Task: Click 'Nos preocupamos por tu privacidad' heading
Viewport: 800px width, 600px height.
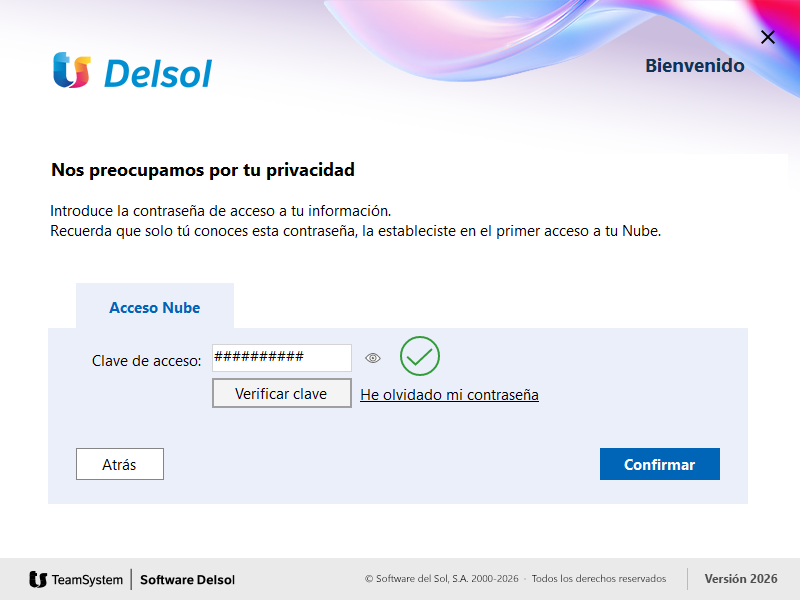Action: pos(203,170)
